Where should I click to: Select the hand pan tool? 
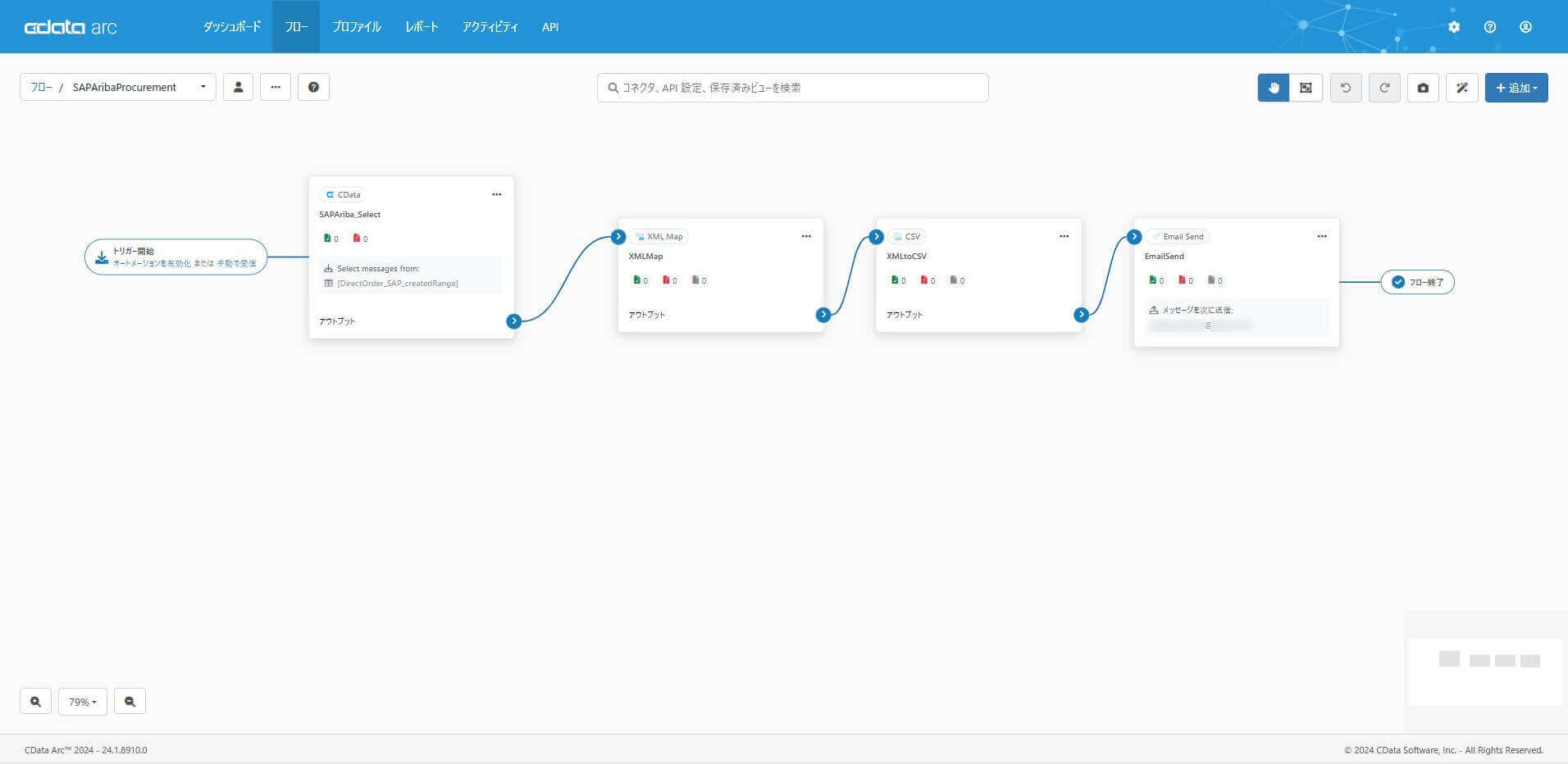pos(1274,88)
